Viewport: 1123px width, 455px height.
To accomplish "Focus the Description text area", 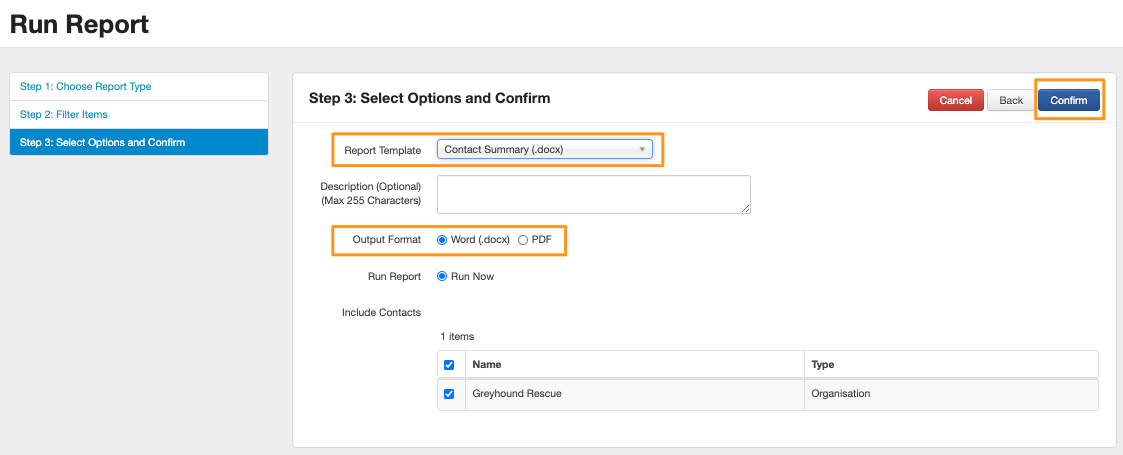I will [593, 194].
